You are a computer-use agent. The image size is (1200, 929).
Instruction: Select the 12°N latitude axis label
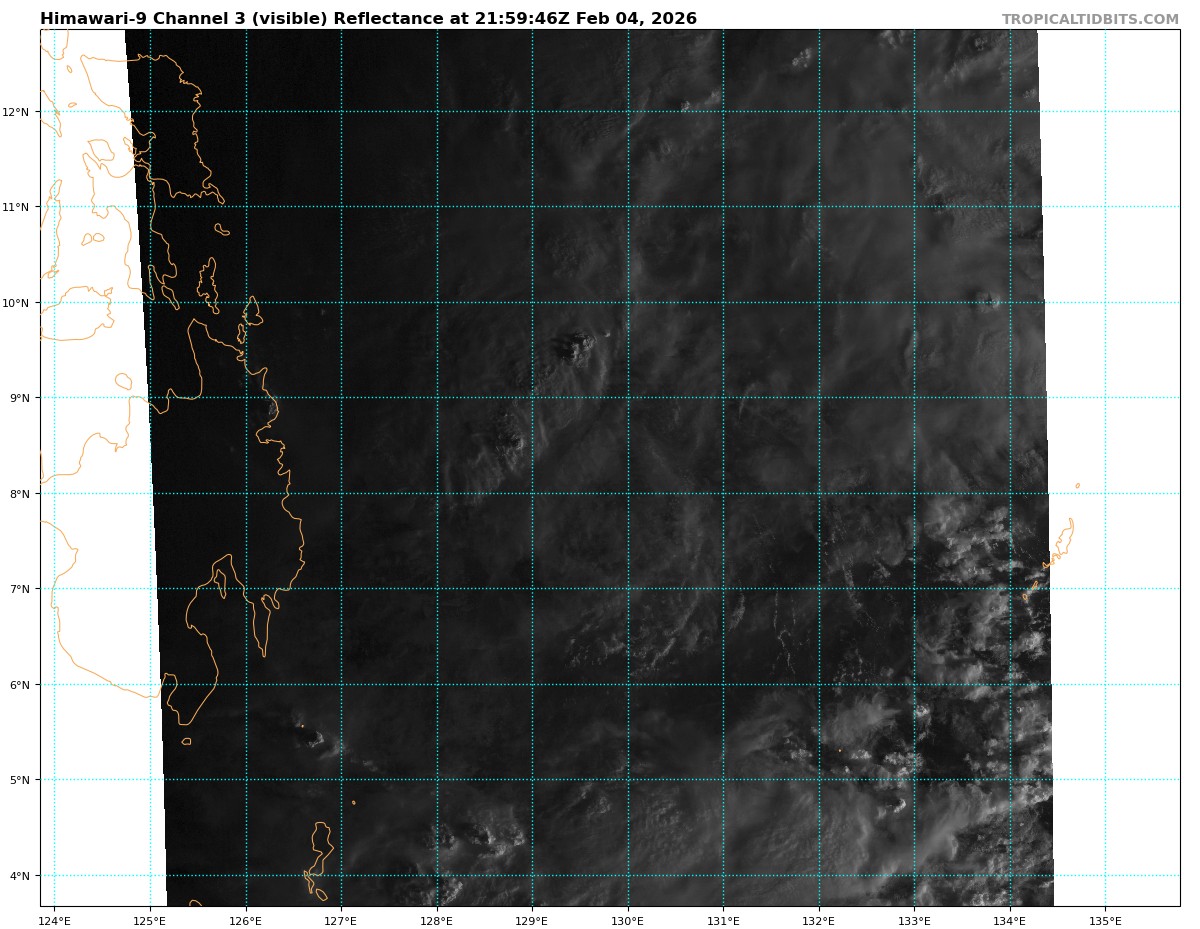tap(18, 112)
